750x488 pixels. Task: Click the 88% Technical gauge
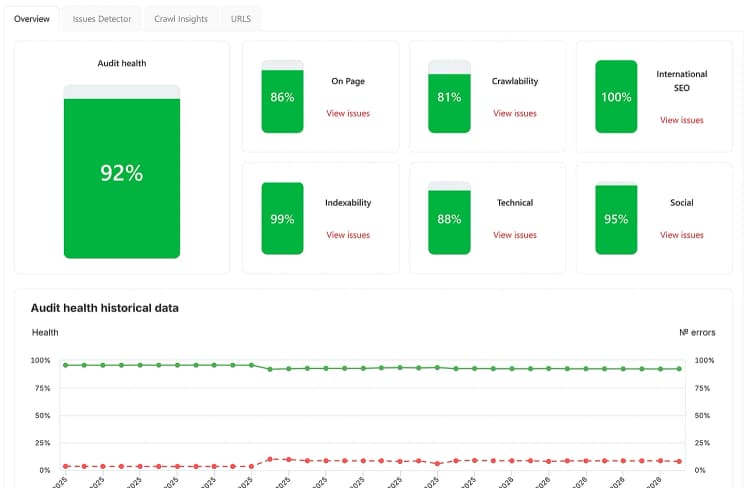tap(449, 218)
